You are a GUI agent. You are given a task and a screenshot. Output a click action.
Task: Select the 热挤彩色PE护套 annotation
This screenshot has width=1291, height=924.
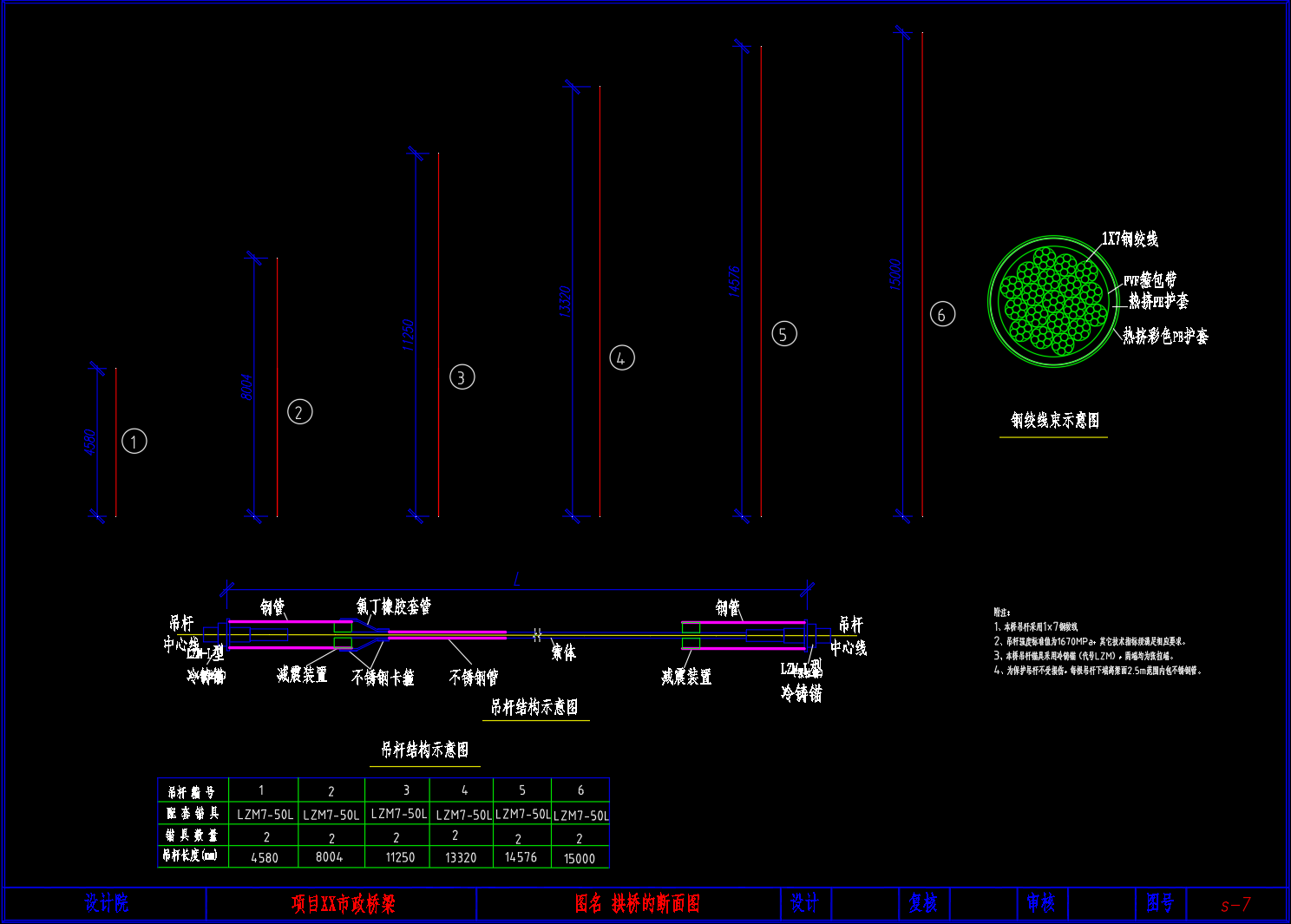tap(1164, 336)
